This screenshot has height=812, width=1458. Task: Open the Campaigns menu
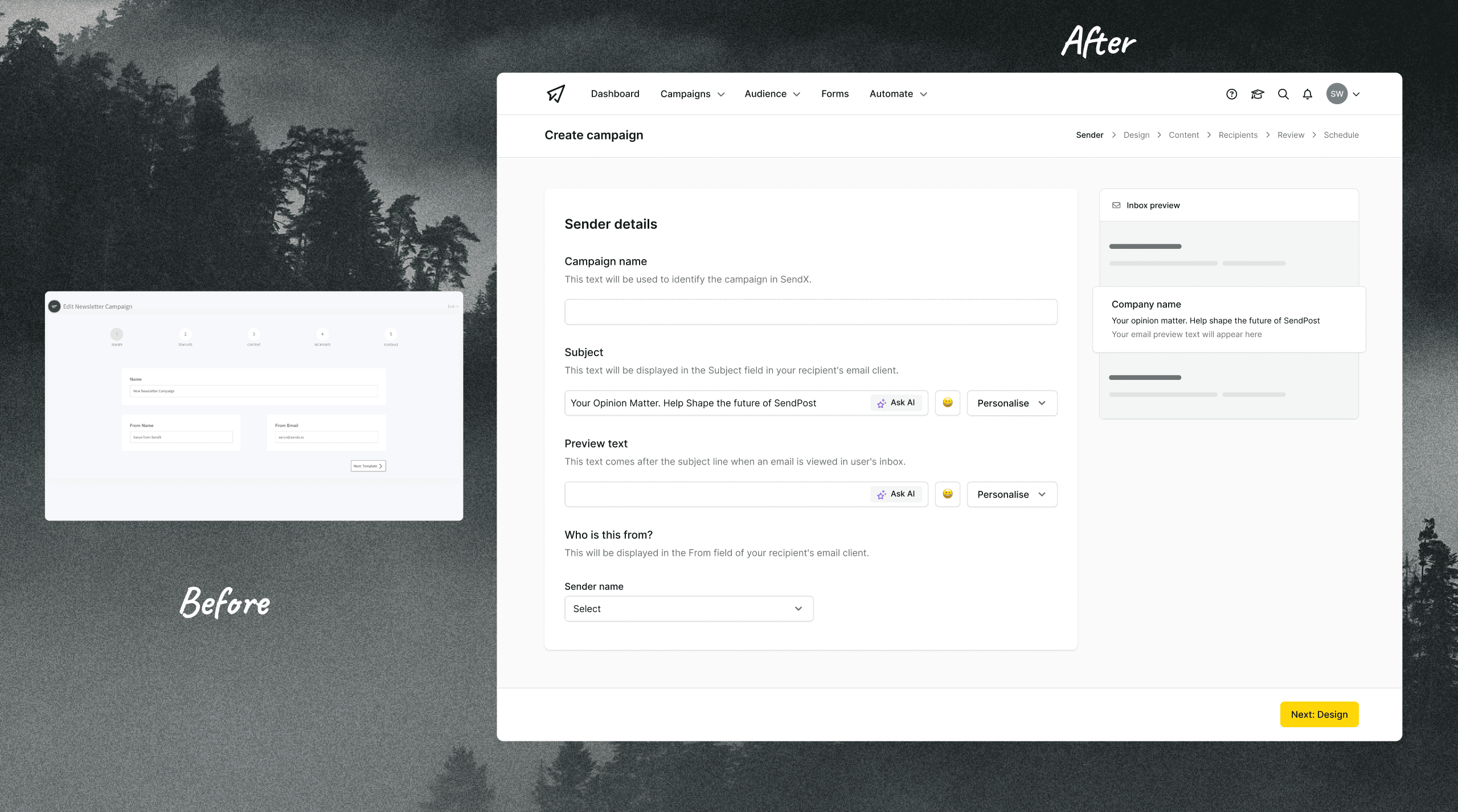click(x=692, y=94)
